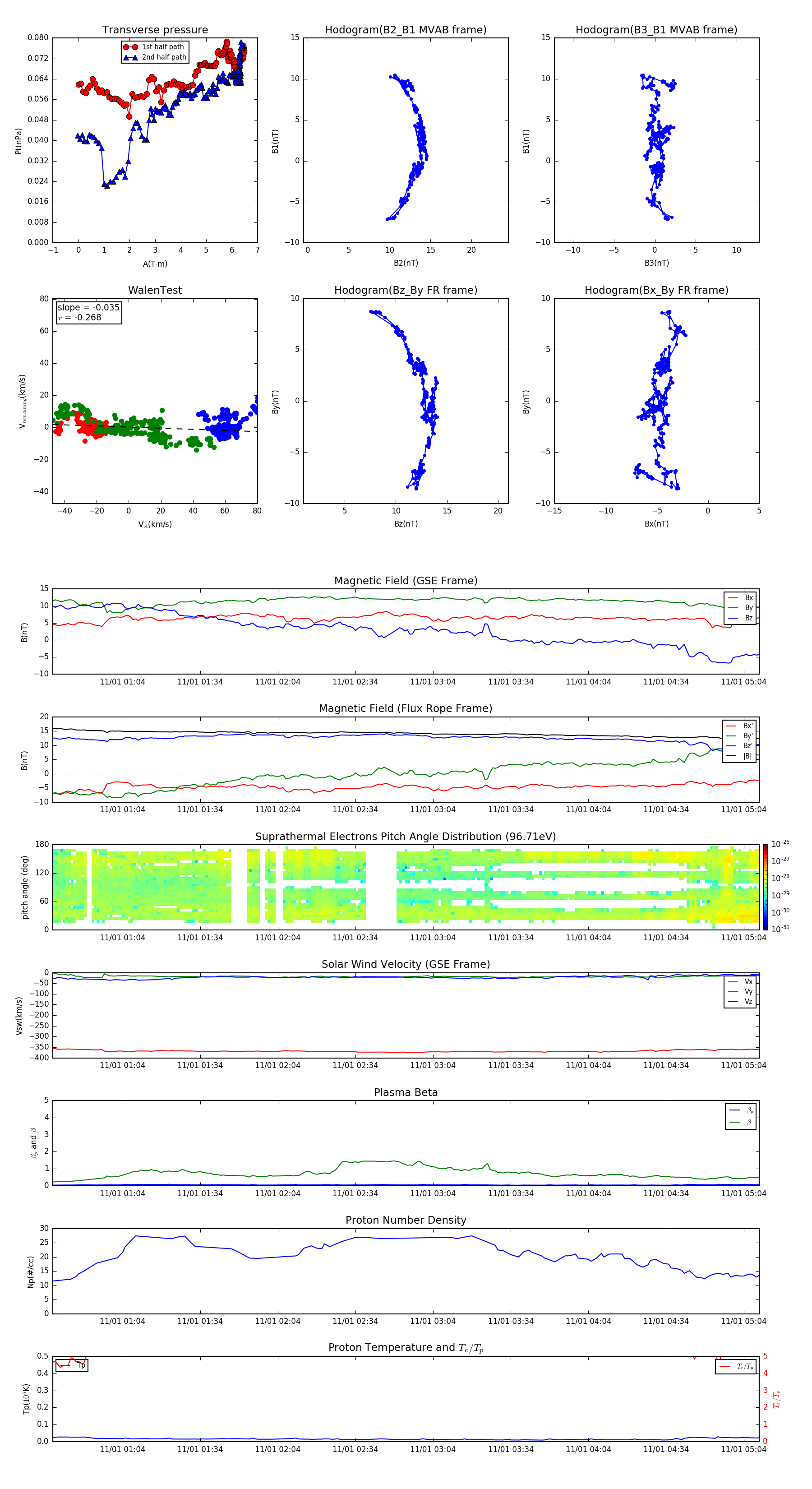
Task: Click the "Plasma Beta" panel title
Action: [406, 1093]
